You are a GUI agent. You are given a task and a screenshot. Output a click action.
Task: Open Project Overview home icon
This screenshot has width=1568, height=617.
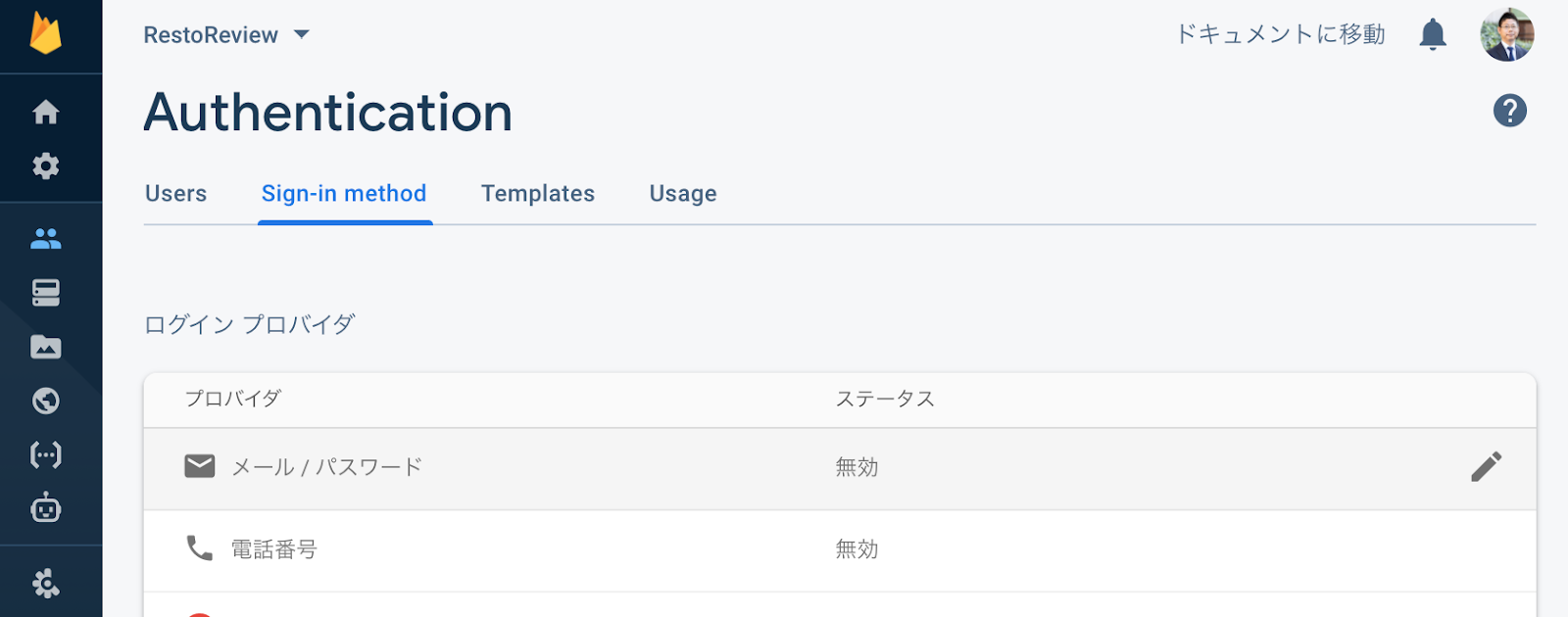(46, 113)
